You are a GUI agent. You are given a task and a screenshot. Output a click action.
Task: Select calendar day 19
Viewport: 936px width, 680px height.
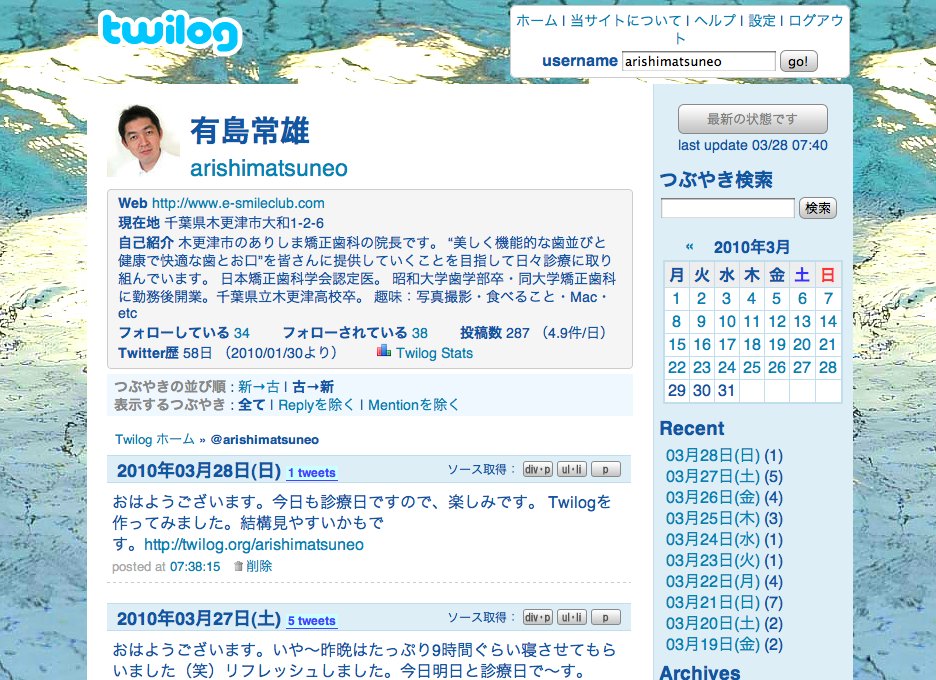777,344
